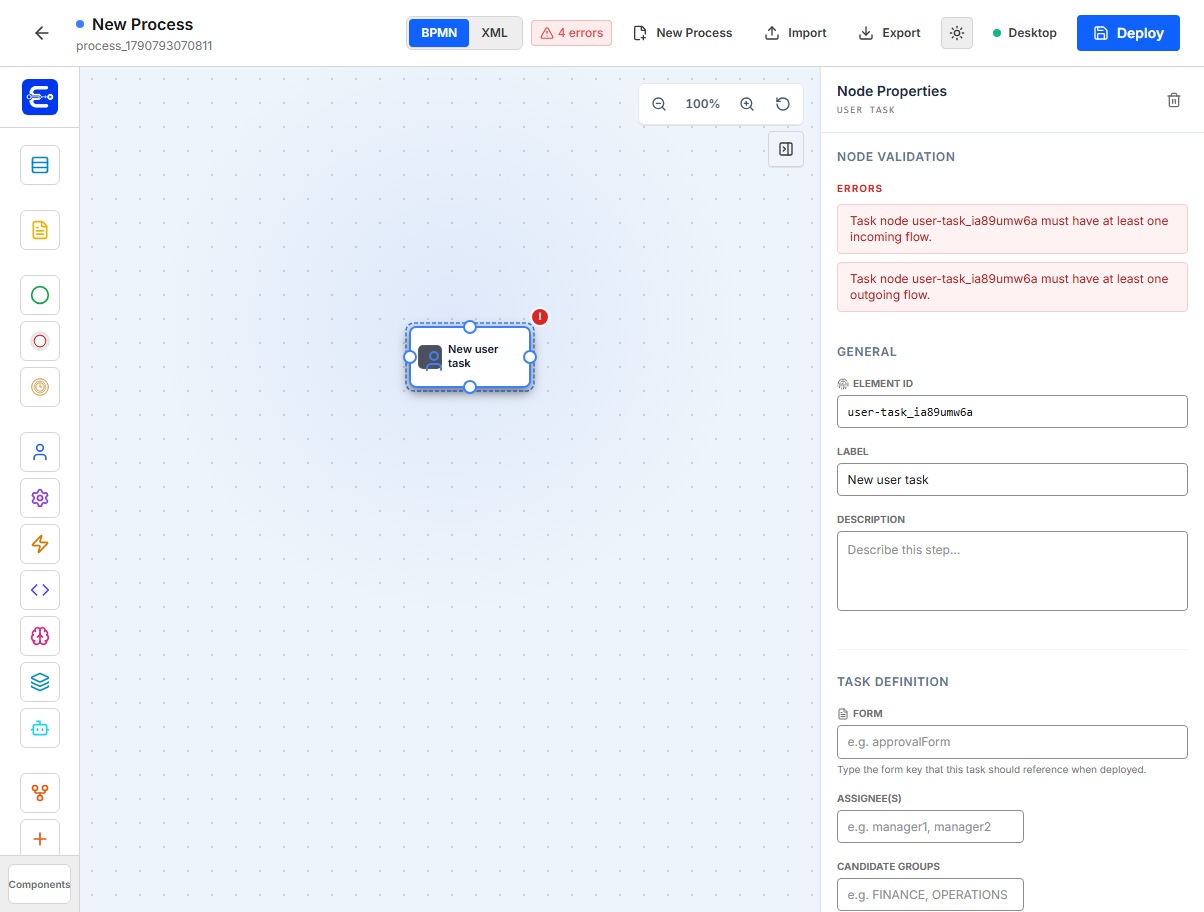Add a service task with the gear icon
Screen dimensions: 1204x912
40,498
